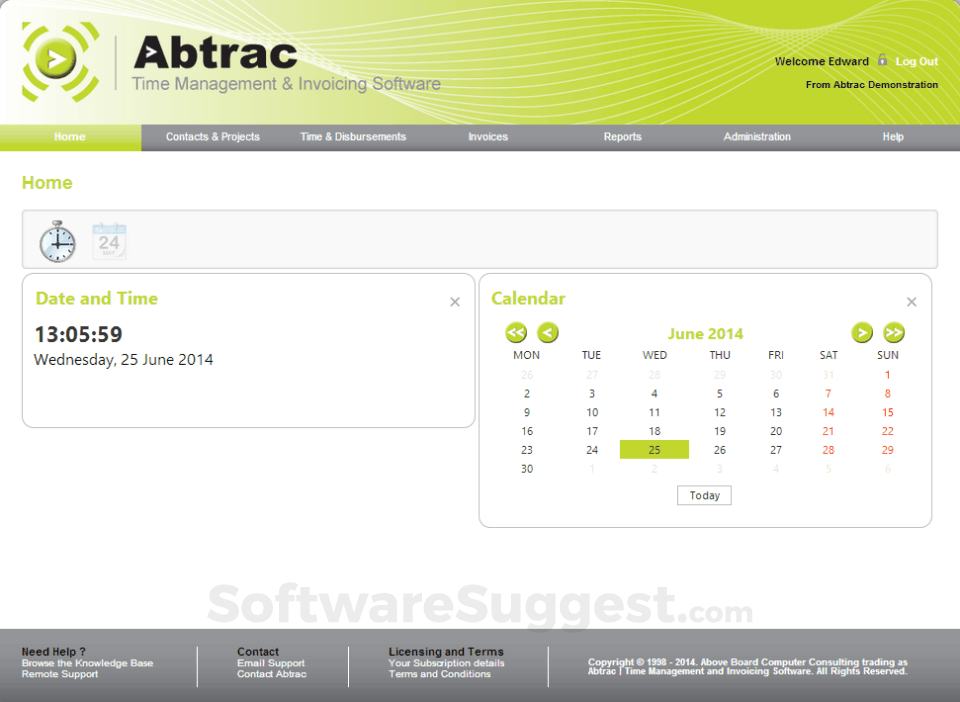Click the Today button in calendar

tap(704, 495)
